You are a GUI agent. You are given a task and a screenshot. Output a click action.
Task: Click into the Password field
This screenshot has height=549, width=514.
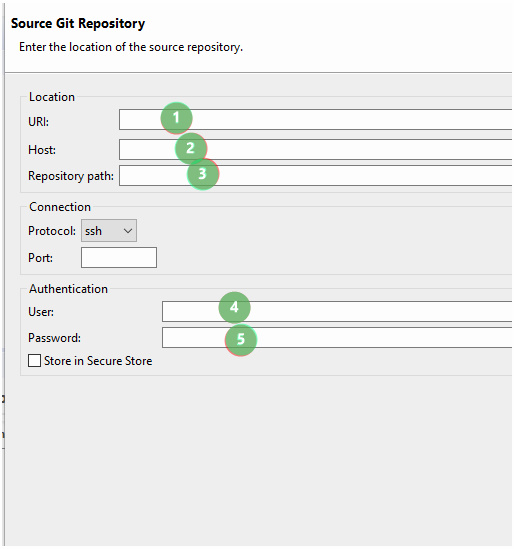tap(337, 338)
